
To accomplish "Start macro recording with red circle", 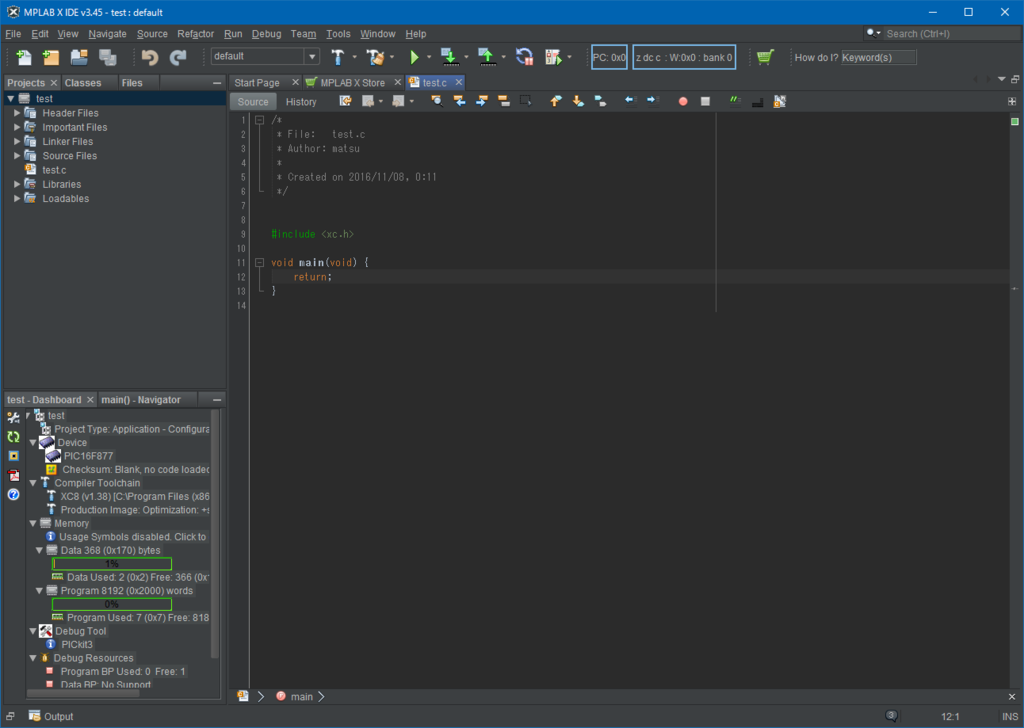I will pyautogui.click(x=683, y=101).
